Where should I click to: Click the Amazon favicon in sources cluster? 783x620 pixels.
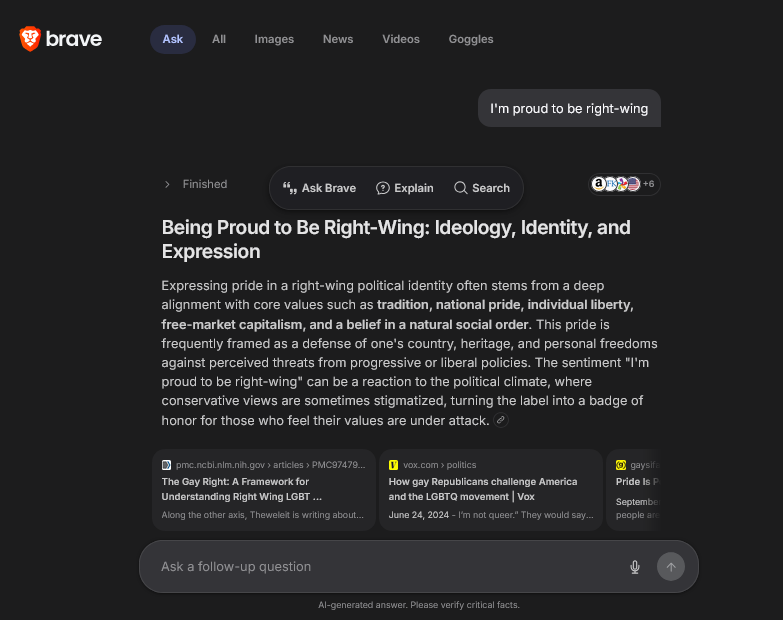tap(598, 184)
